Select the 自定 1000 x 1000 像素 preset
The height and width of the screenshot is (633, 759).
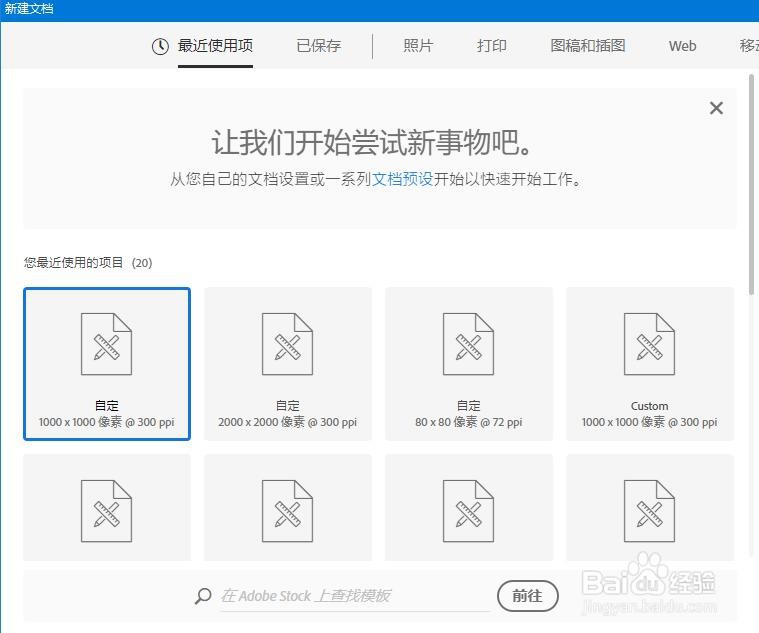(x=107, y=364)
